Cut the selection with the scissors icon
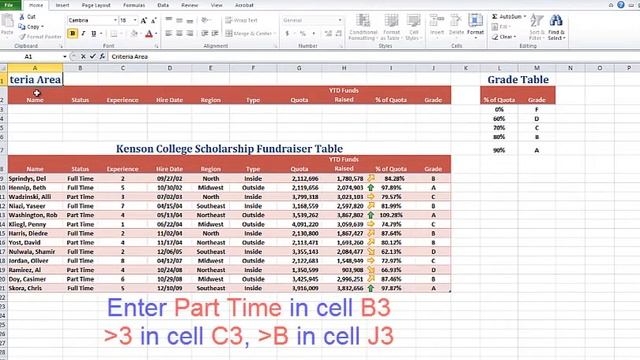This screenshot has width=640, height=360. (22, 17)
